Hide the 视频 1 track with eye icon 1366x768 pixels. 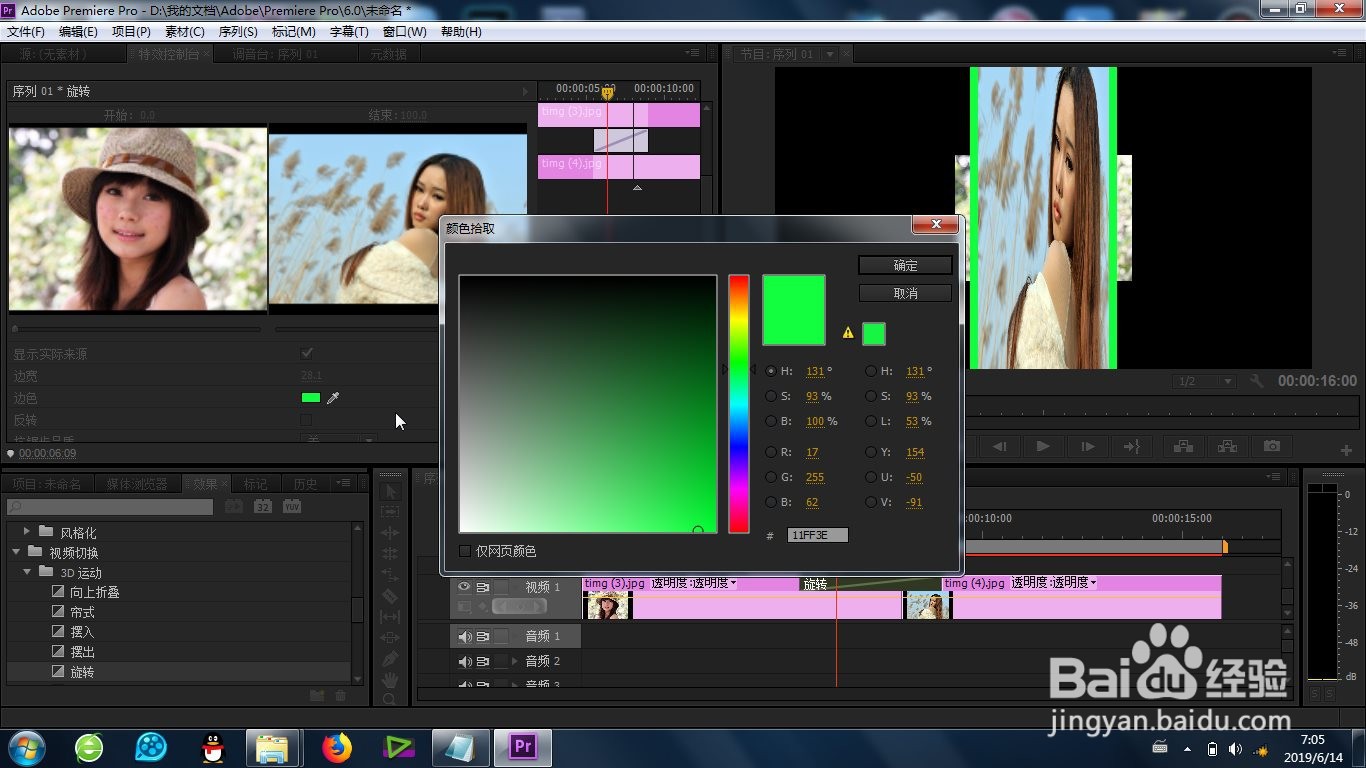(x=464, y=587)
